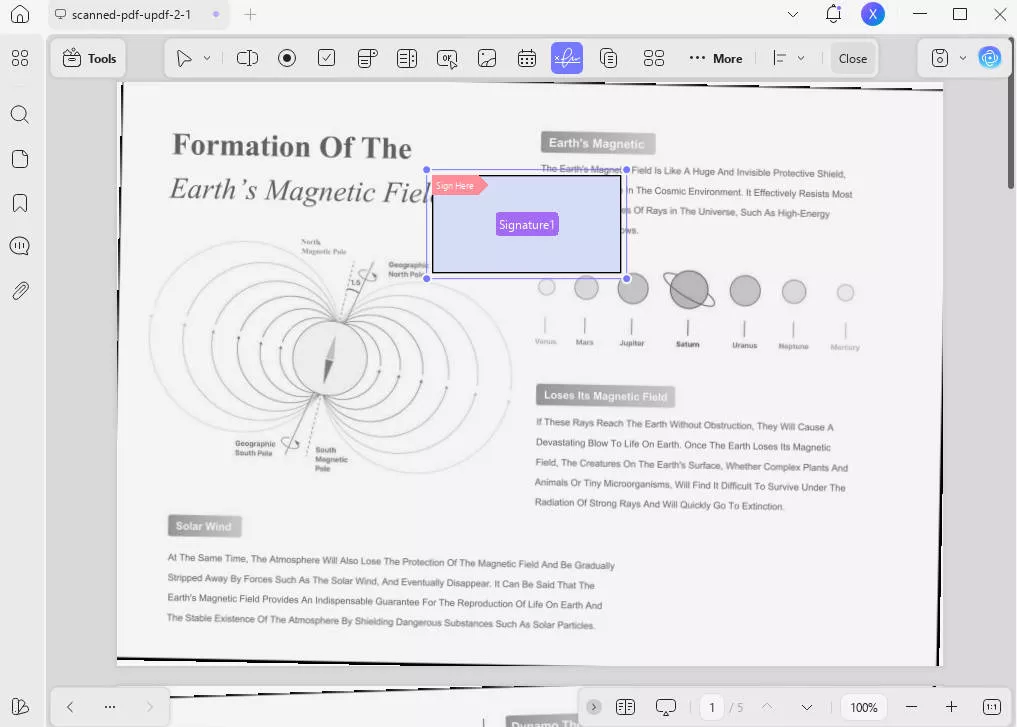
Task: Open the Tools menu button
Action: tap(88, 58)
